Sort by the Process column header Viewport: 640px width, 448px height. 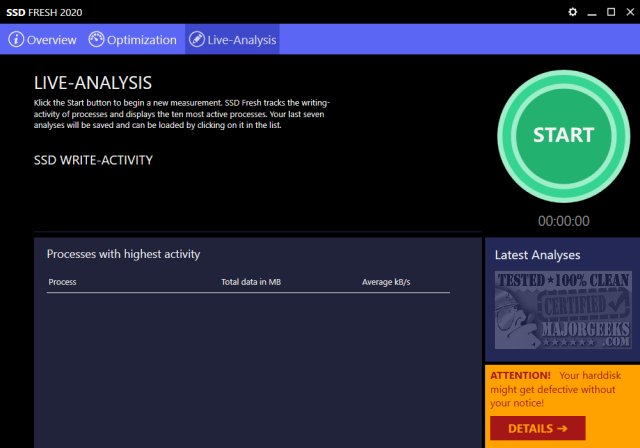62,282
